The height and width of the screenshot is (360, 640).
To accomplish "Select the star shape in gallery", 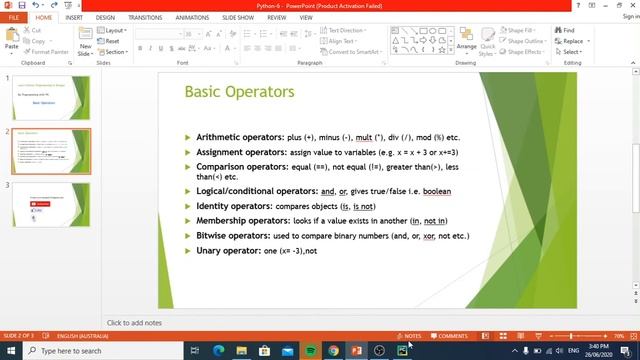I will (x=442, y=50).
